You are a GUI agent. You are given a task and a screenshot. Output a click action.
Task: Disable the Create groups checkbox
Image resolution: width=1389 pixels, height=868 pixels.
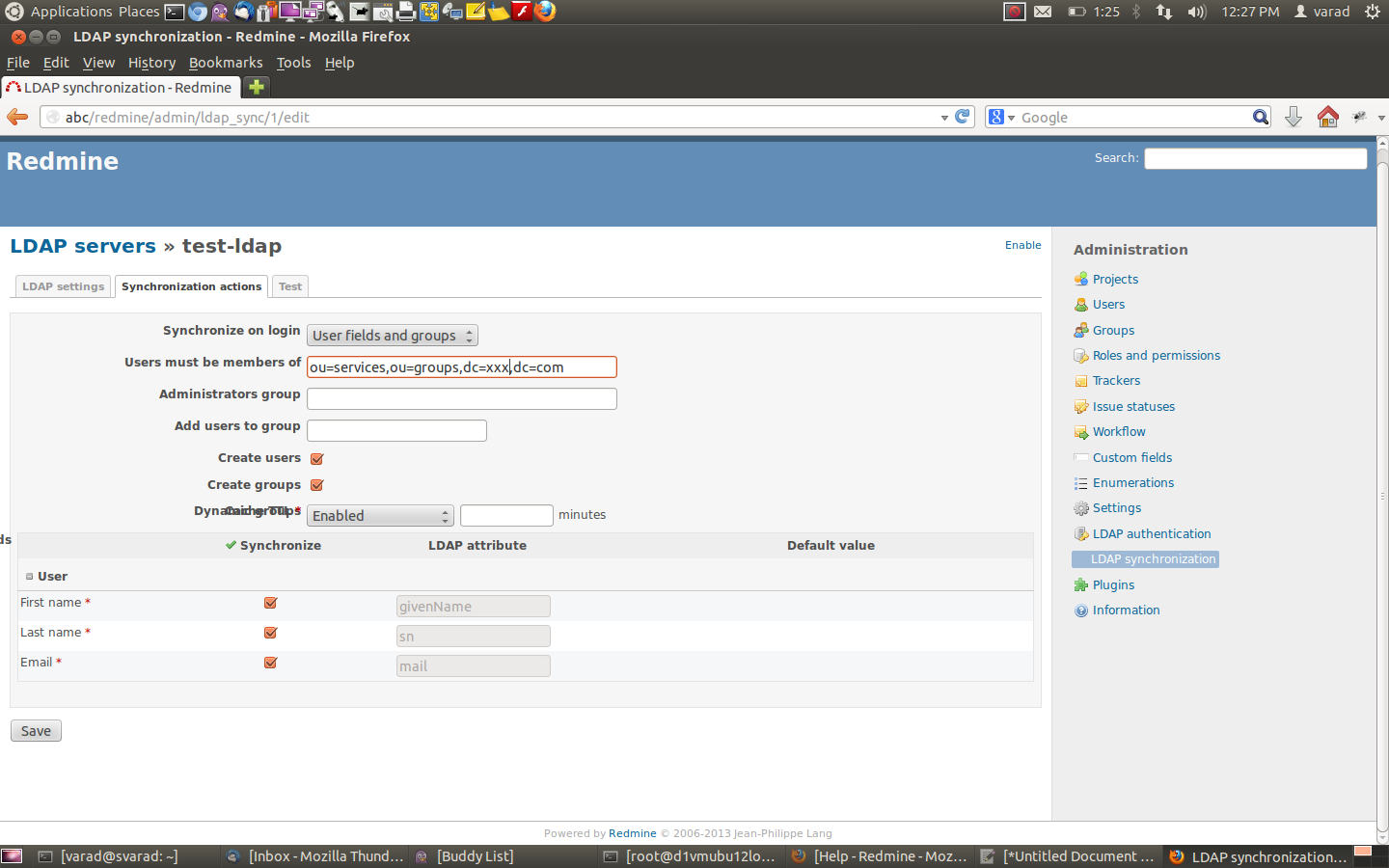pos(316,484)
